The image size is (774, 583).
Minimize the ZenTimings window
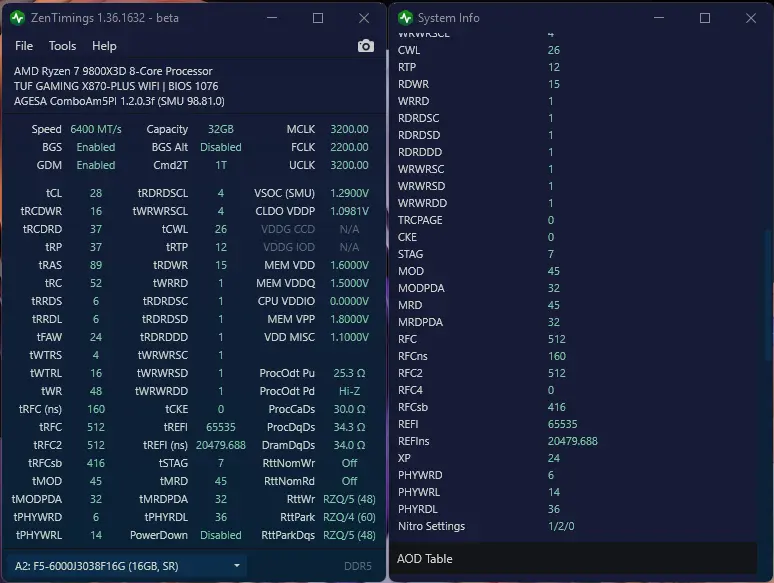272,18
